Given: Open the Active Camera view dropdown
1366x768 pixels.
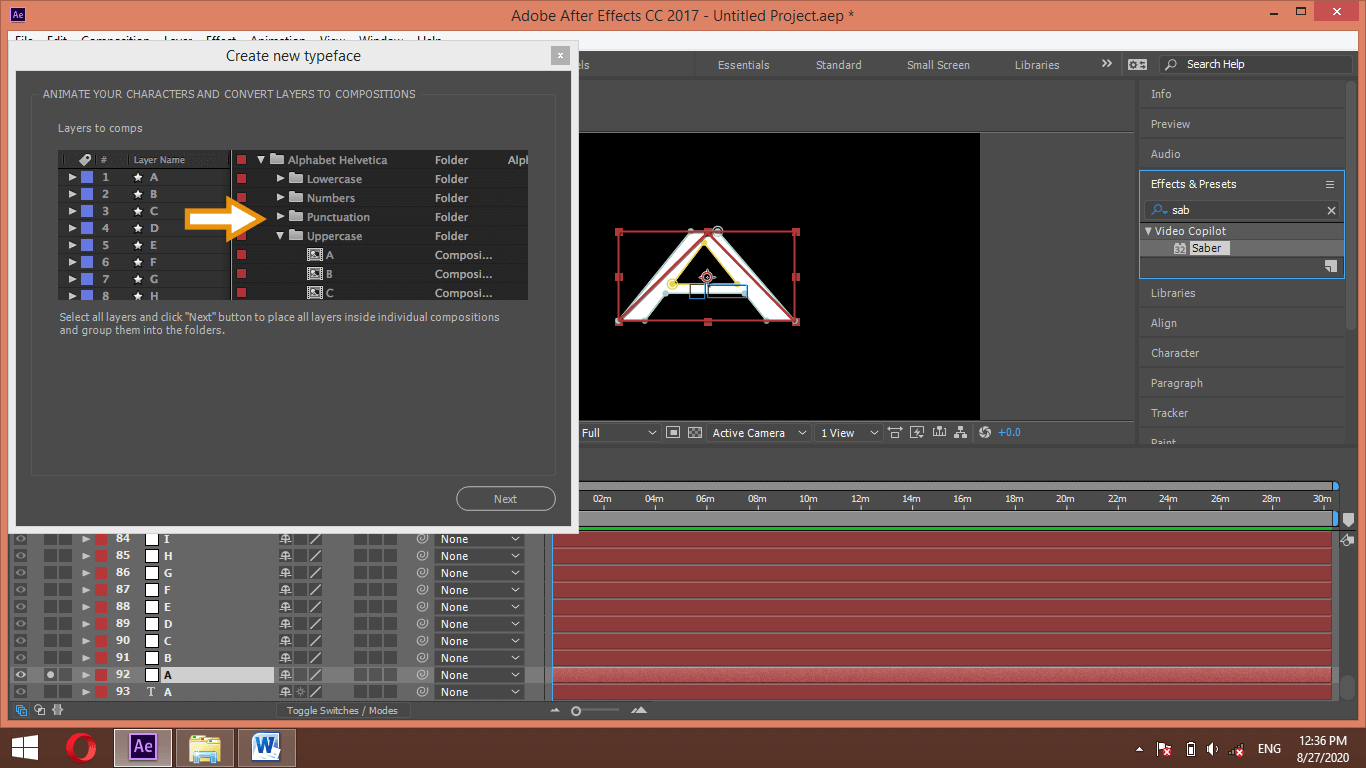Looking at the screenshot, I should click(758, 432).
